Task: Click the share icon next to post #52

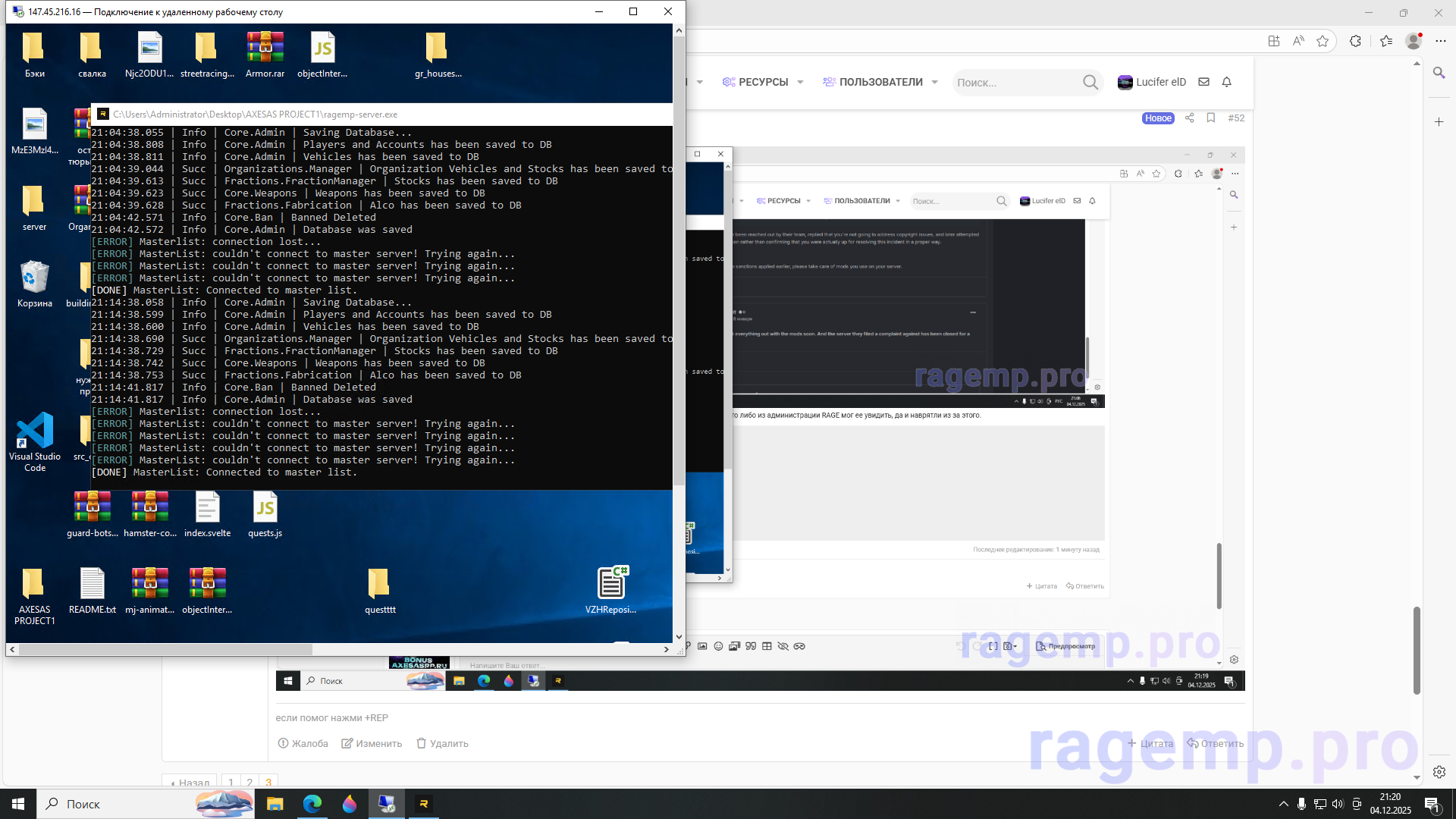Action: click(x=1189, y=118)
